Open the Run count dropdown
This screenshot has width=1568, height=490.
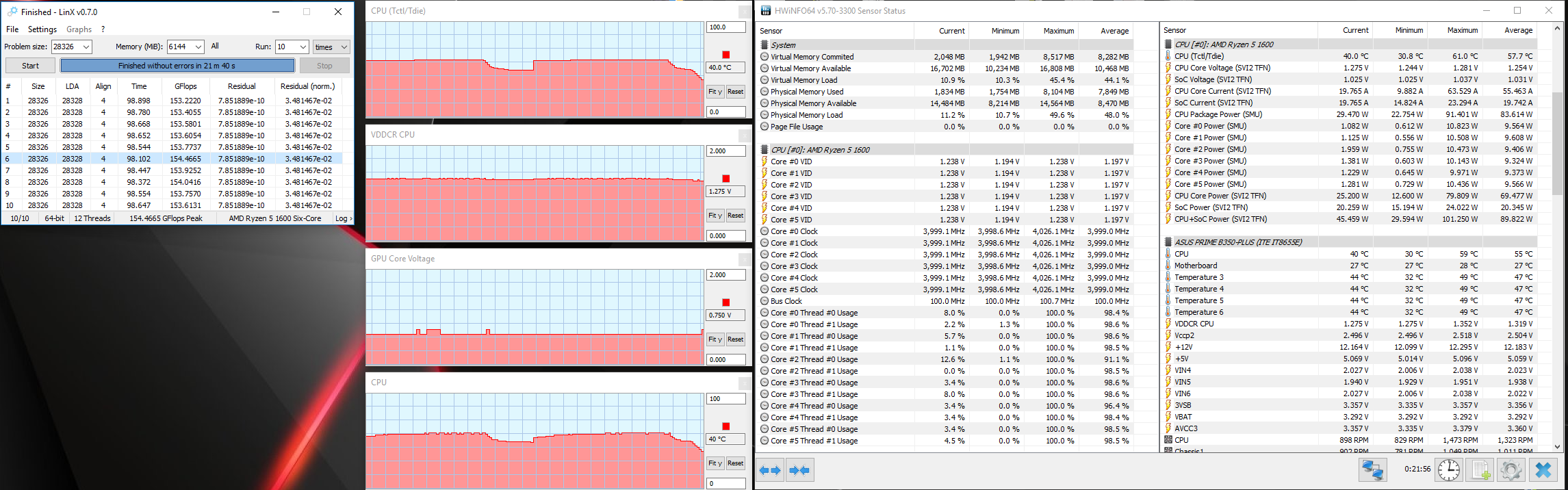(303, 47)
